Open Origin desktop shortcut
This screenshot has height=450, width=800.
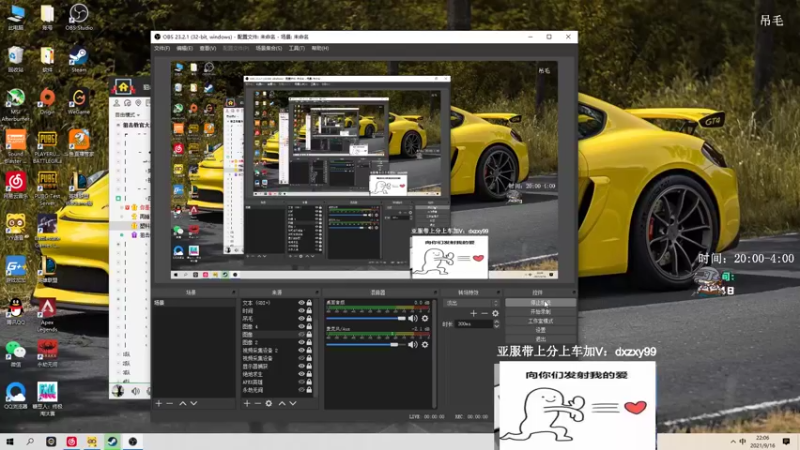(47, 101)
